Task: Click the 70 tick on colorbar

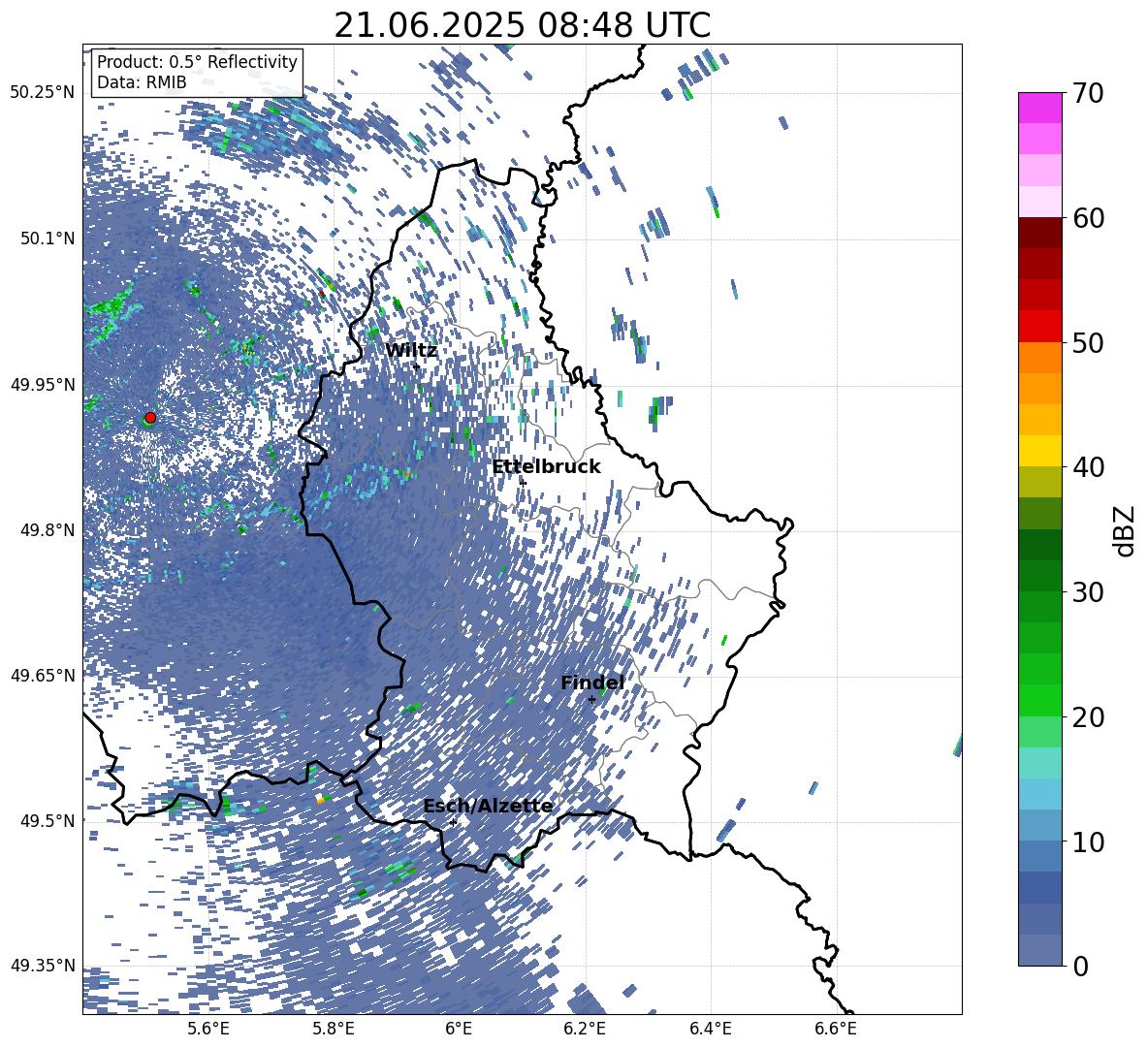Action: coord(1089,93)
